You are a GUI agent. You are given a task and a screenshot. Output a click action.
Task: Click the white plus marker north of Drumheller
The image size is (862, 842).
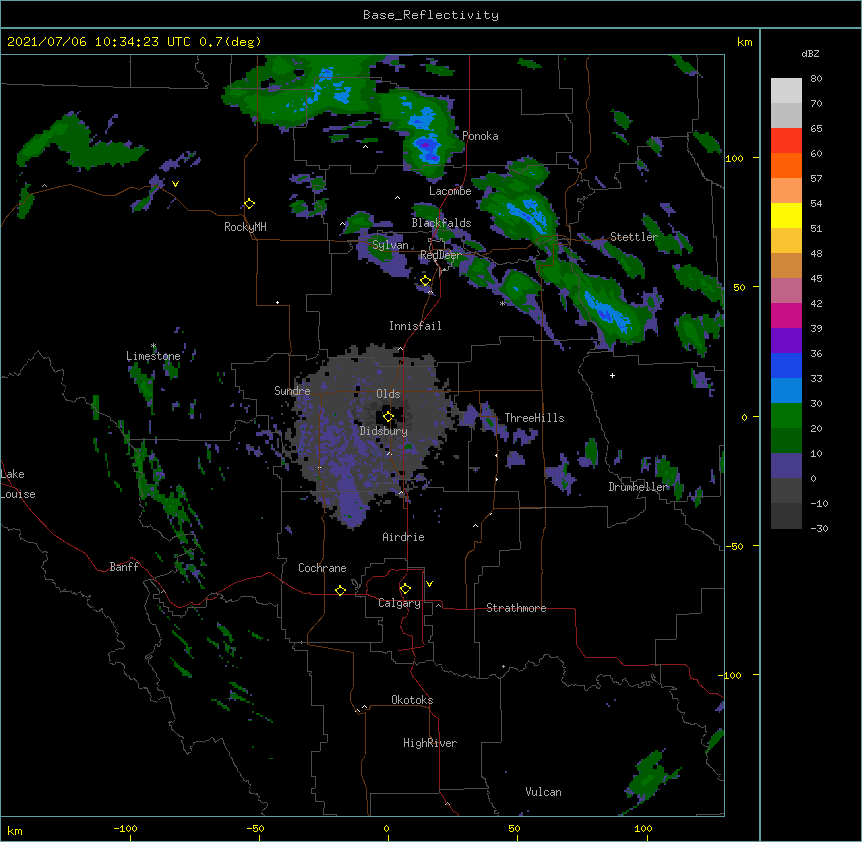coord(612,375)
